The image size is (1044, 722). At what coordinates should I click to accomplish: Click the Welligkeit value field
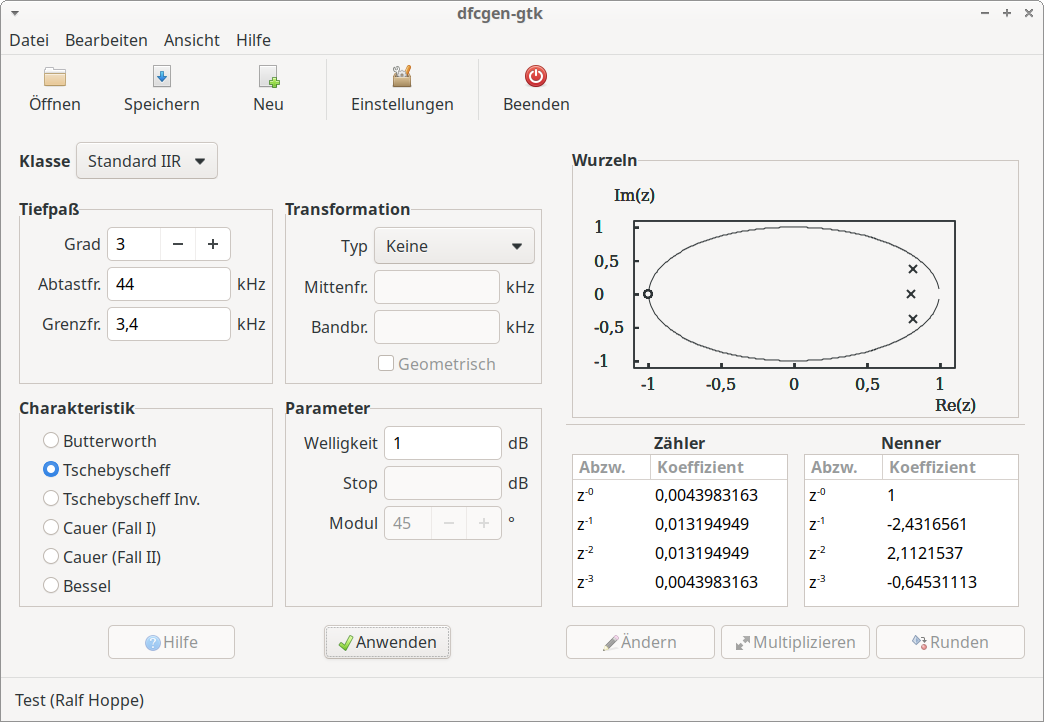pyautogui.click(x=442, y=443)
